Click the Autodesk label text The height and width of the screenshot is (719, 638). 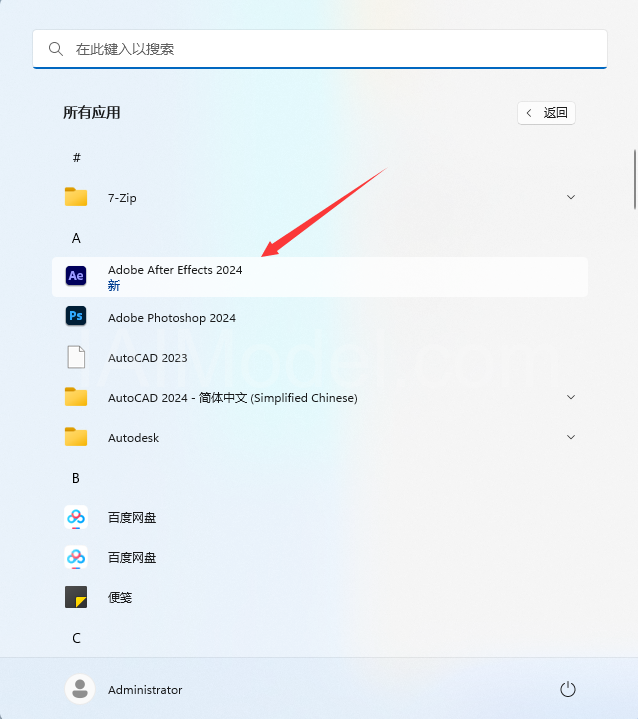pyautogui.click(x=133, y=438)
